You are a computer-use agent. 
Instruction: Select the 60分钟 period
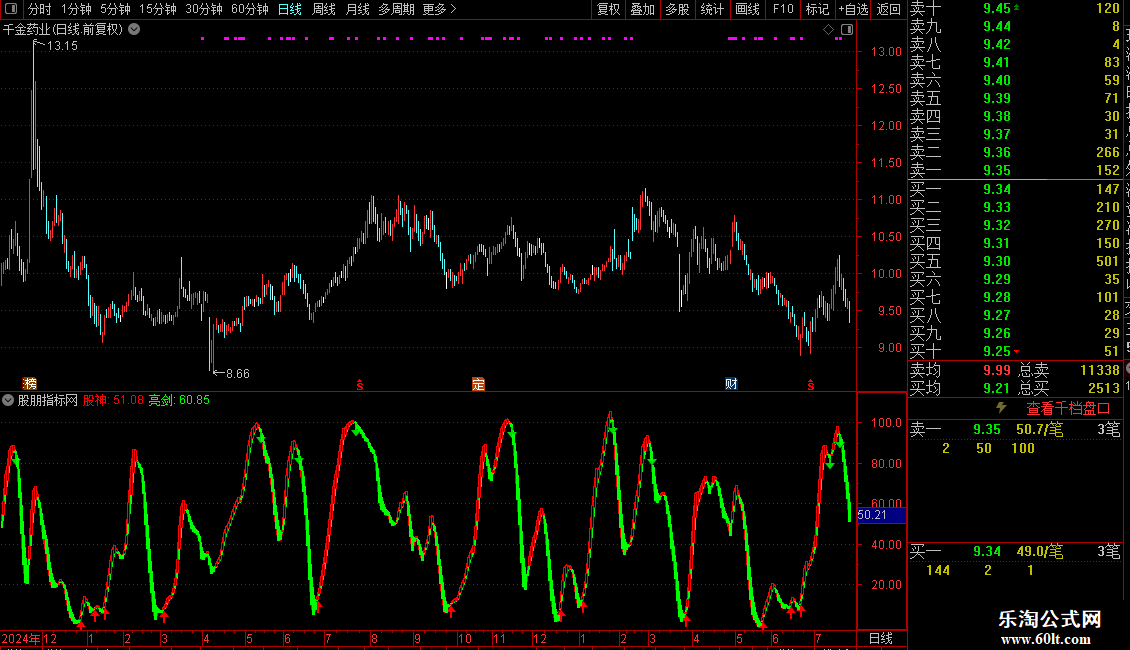[250, 9]
